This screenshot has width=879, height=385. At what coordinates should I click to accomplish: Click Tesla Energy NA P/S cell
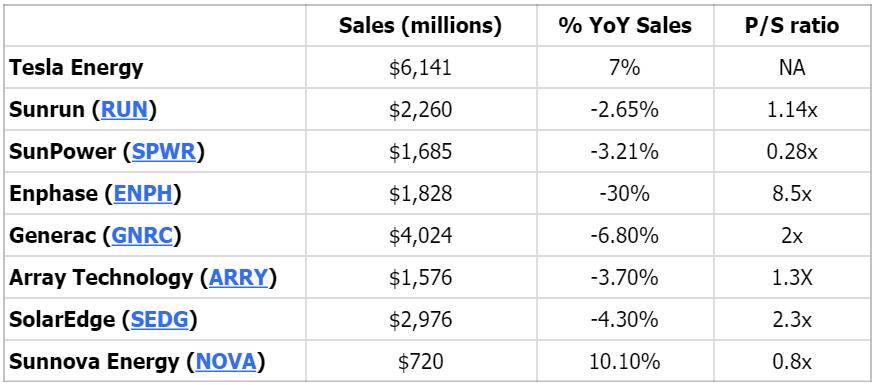pos(792,68)
